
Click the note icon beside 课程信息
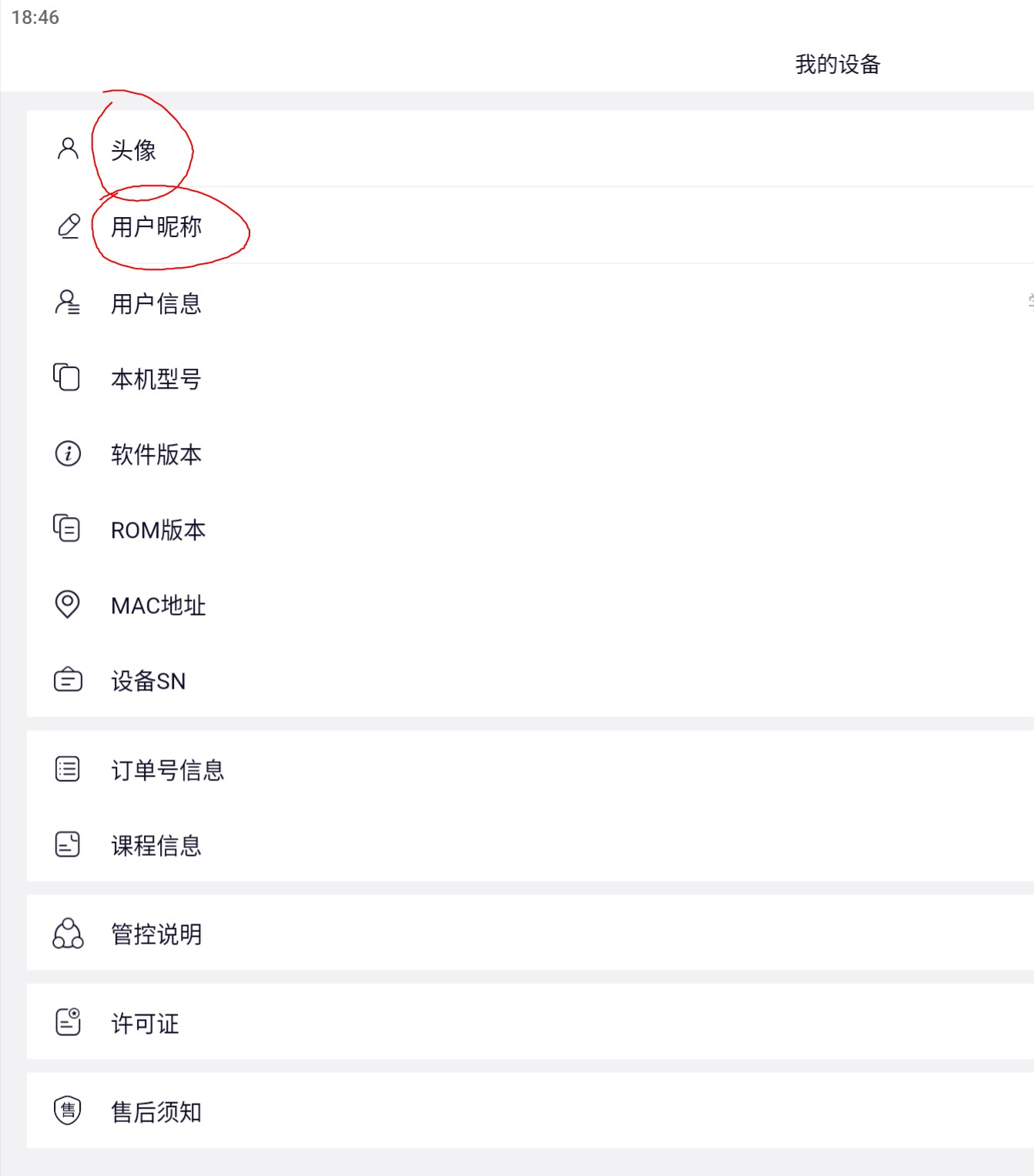(x=68, y=844)
